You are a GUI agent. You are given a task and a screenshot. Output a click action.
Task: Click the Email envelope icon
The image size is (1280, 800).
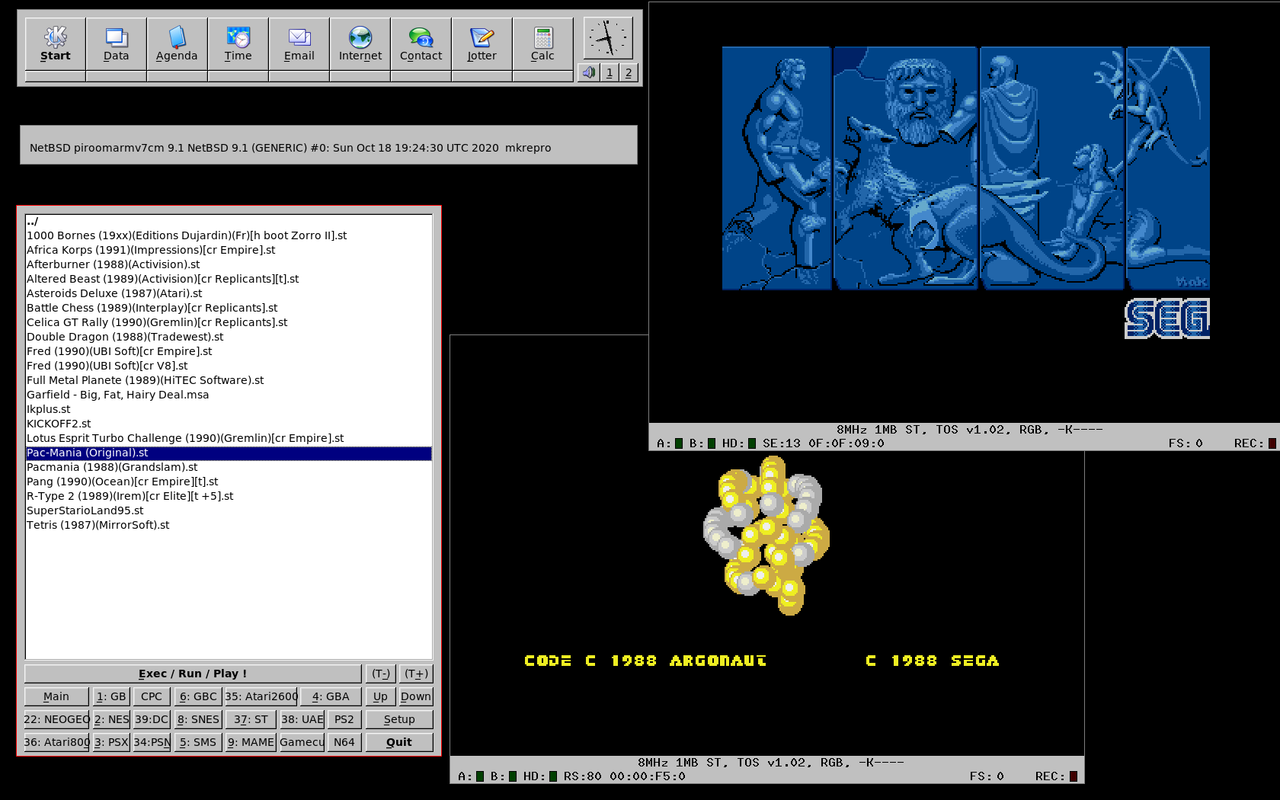[299, 44]
